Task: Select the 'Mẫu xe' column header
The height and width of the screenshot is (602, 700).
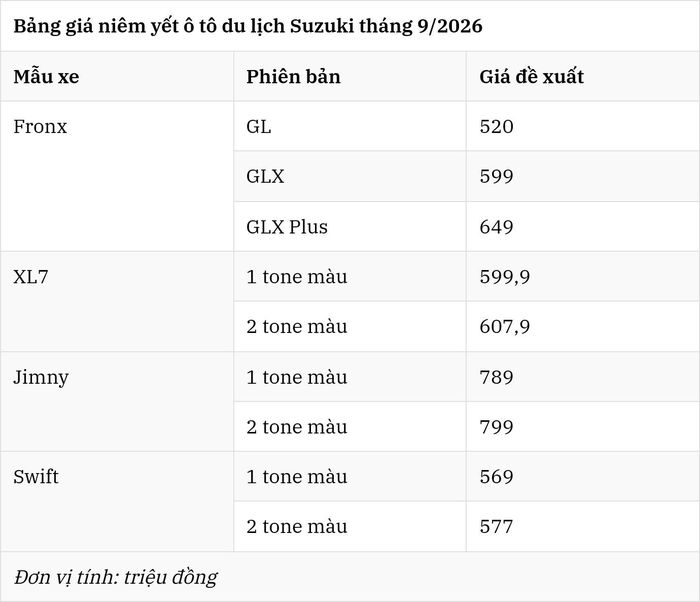Action: click(117, 76)
